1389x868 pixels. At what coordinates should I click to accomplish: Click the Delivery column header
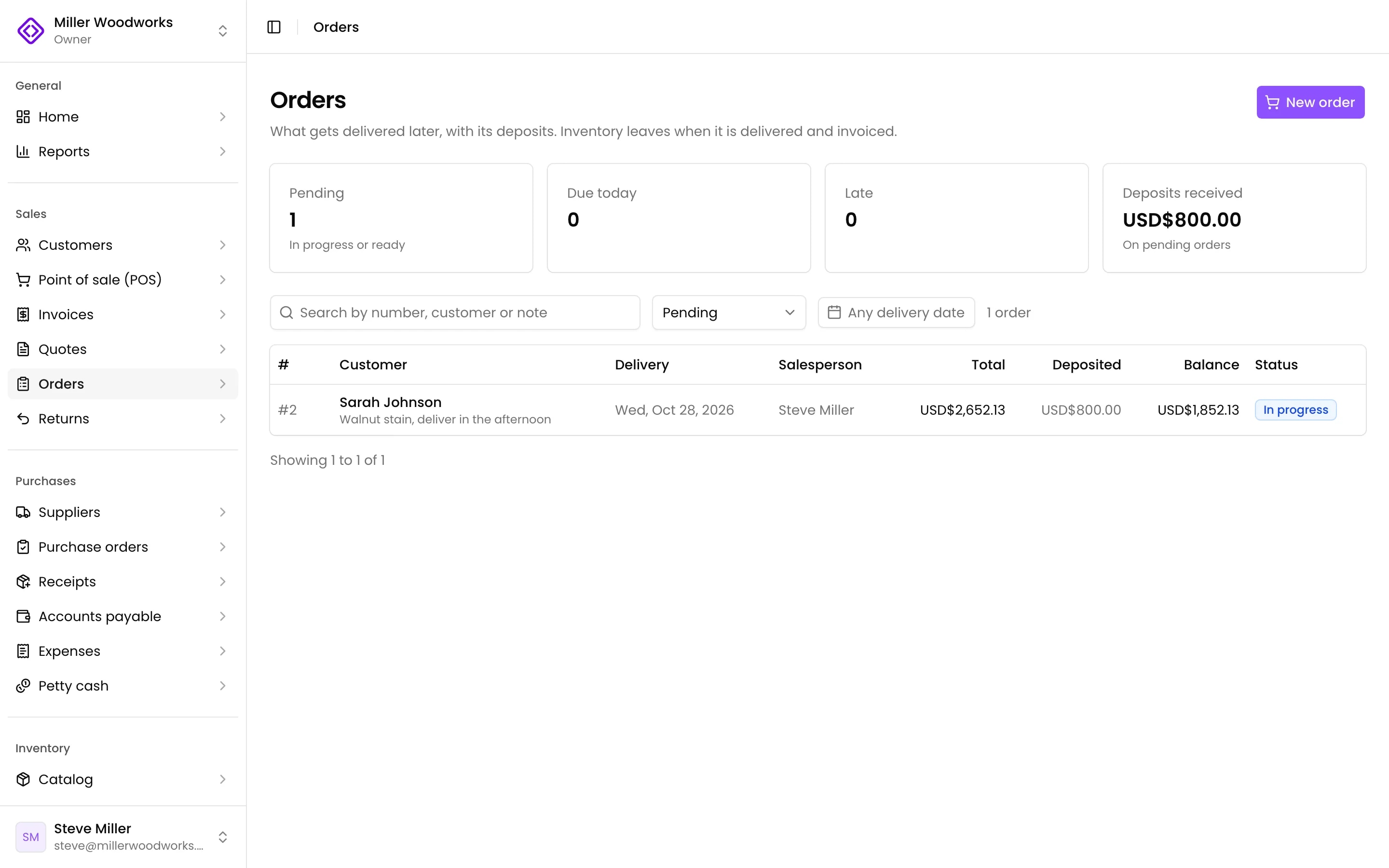[642, 365]
